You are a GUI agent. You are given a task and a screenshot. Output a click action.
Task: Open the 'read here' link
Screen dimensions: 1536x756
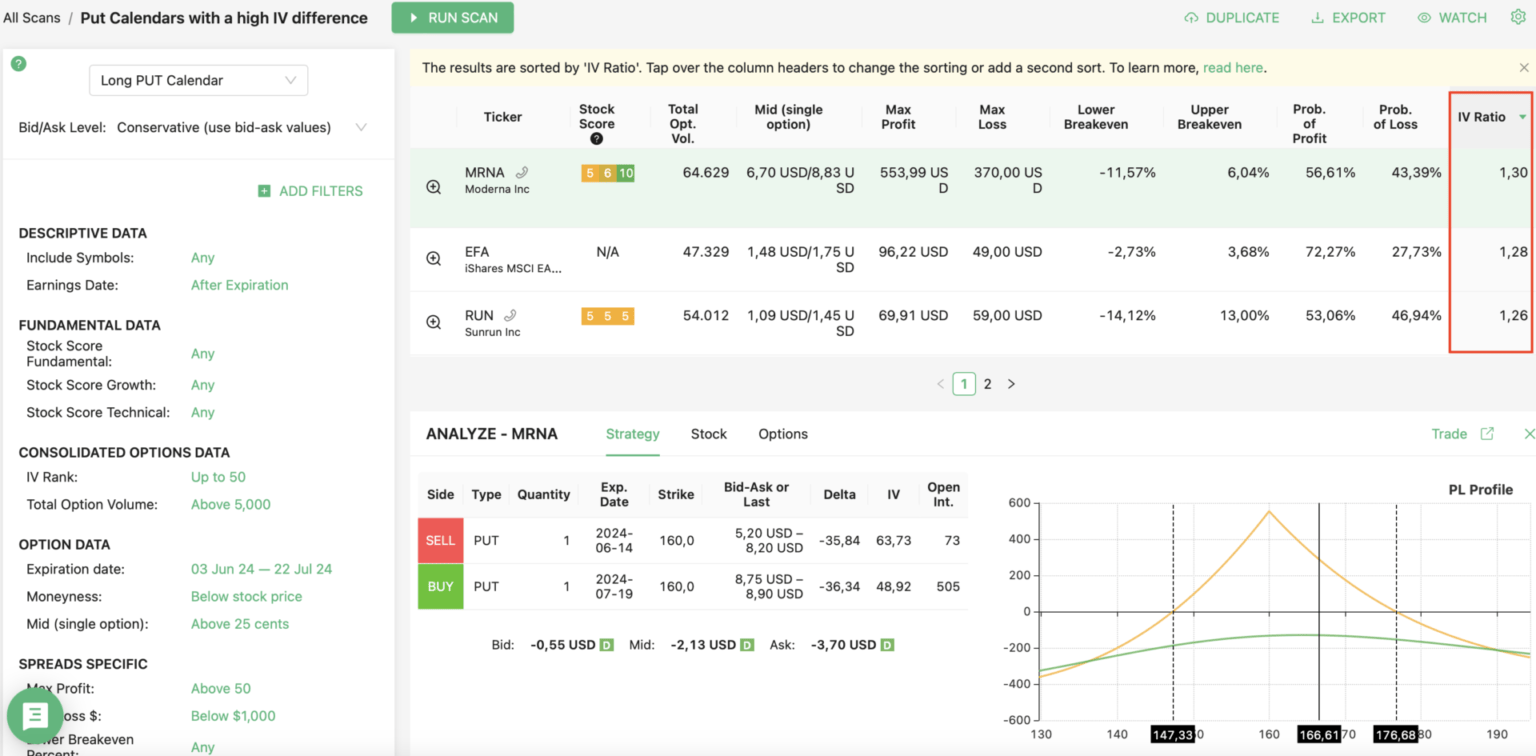click(1233, 68)
